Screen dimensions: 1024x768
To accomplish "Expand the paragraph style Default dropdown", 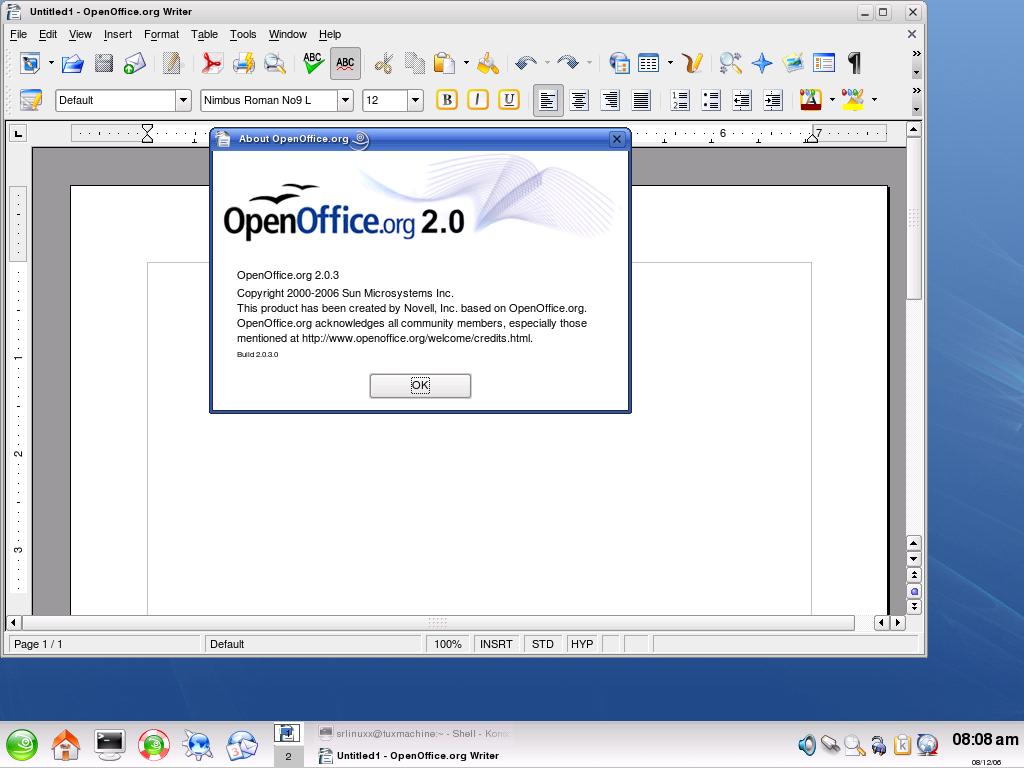I will (184, 101).
